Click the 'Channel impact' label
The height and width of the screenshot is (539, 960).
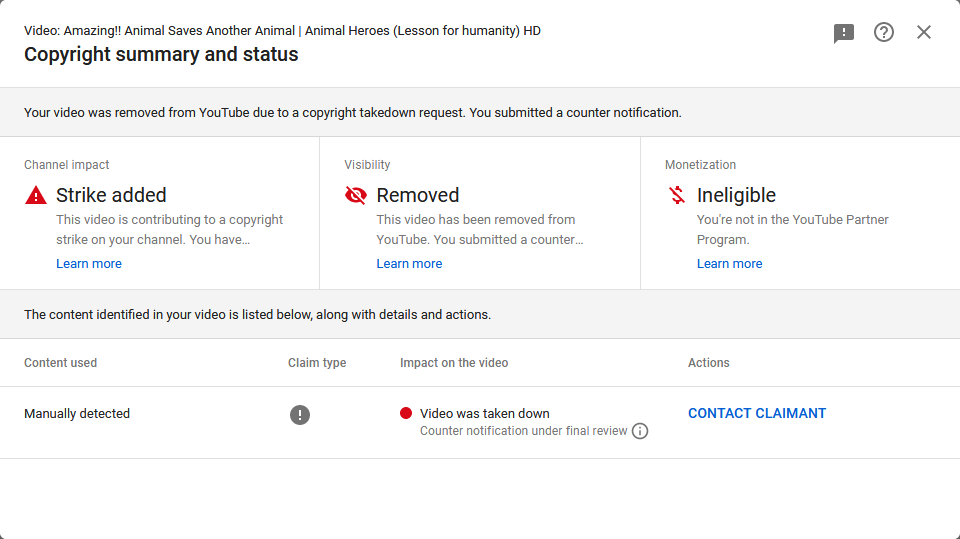(67, 165)
